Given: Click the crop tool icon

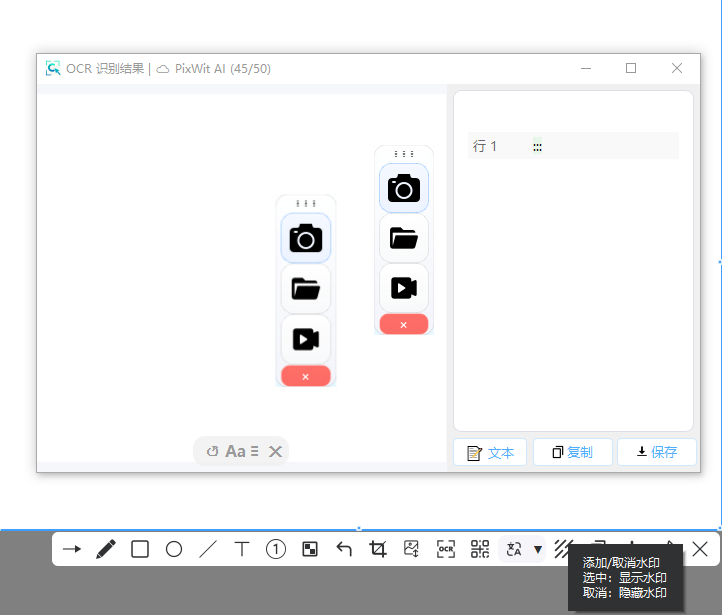Looking at the screenshot, I should [378, 549].
